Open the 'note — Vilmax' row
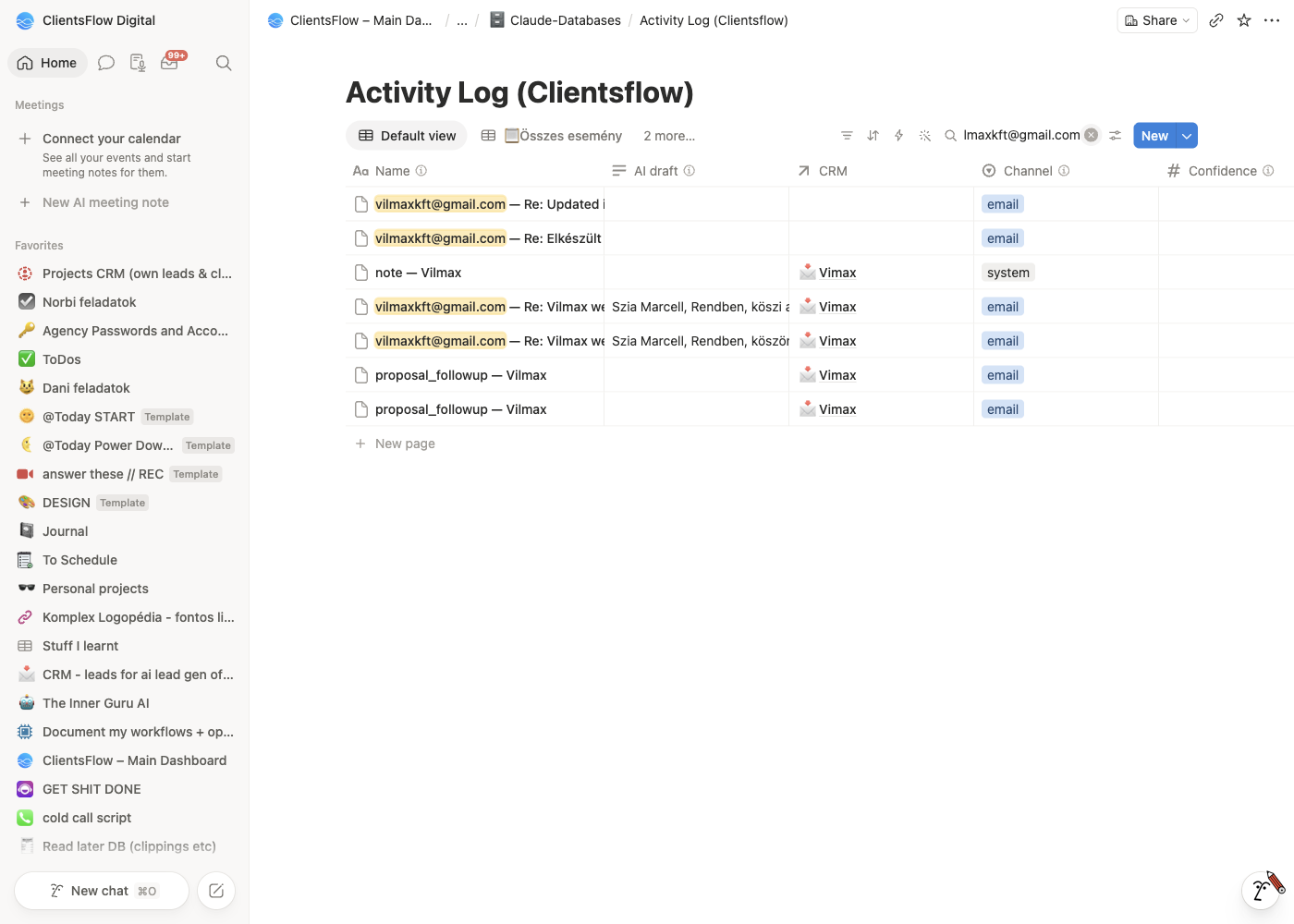This screenshot has height=924, width=1294. (418, 273)
